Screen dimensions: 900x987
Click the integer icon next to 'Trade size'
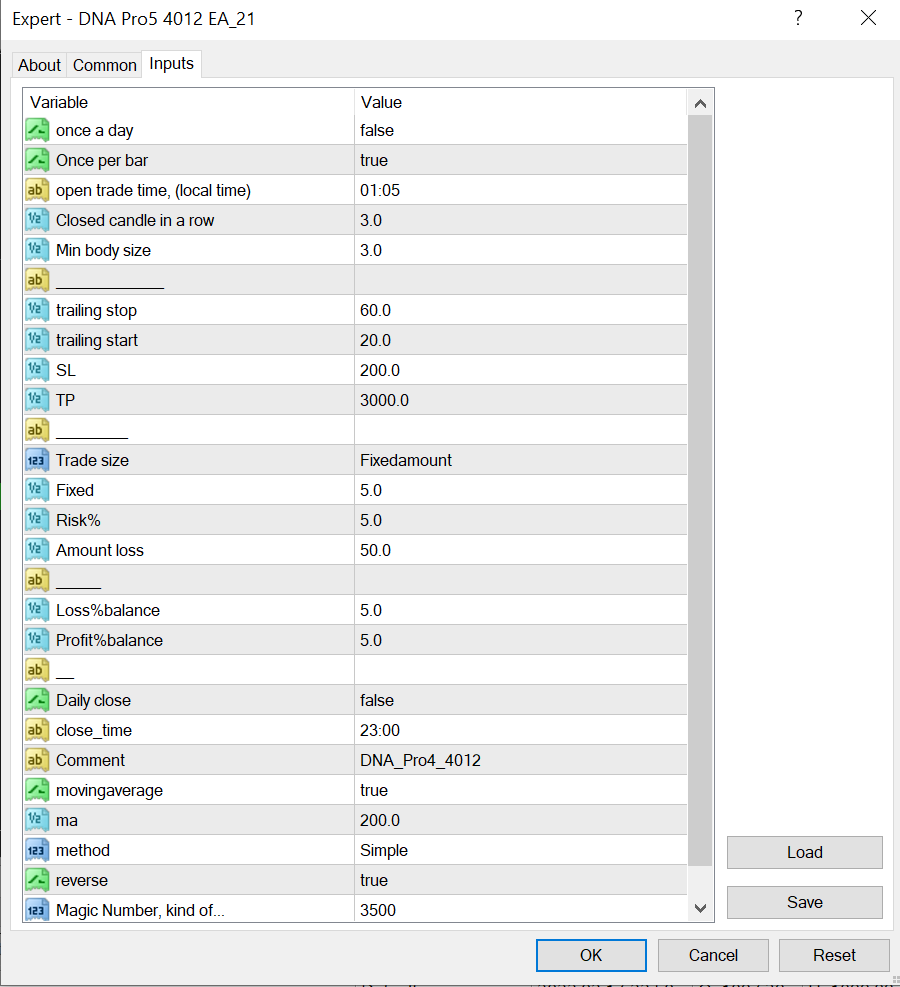[37, 460]
